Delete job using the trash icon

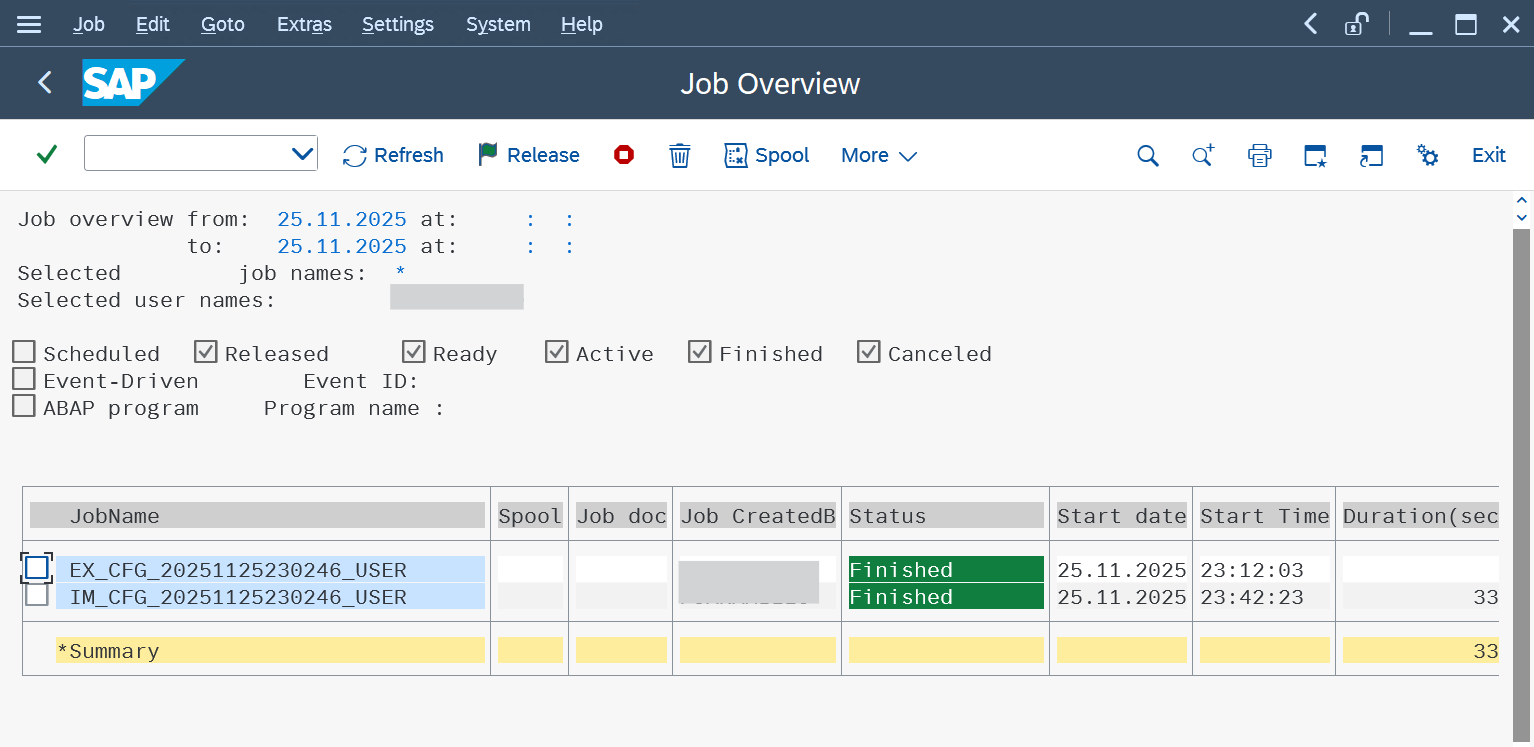(680, 155)
